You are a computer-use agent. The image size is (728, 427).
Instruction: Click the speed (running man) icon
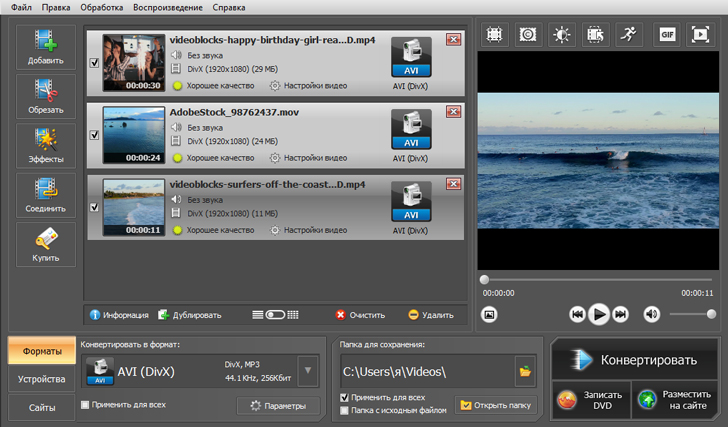tap(629, 35)
